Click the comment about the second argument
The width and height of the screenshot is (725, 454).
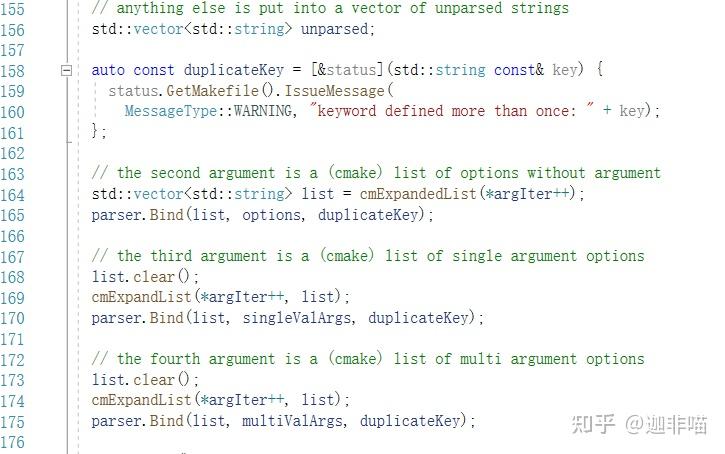tap(375, 173)
